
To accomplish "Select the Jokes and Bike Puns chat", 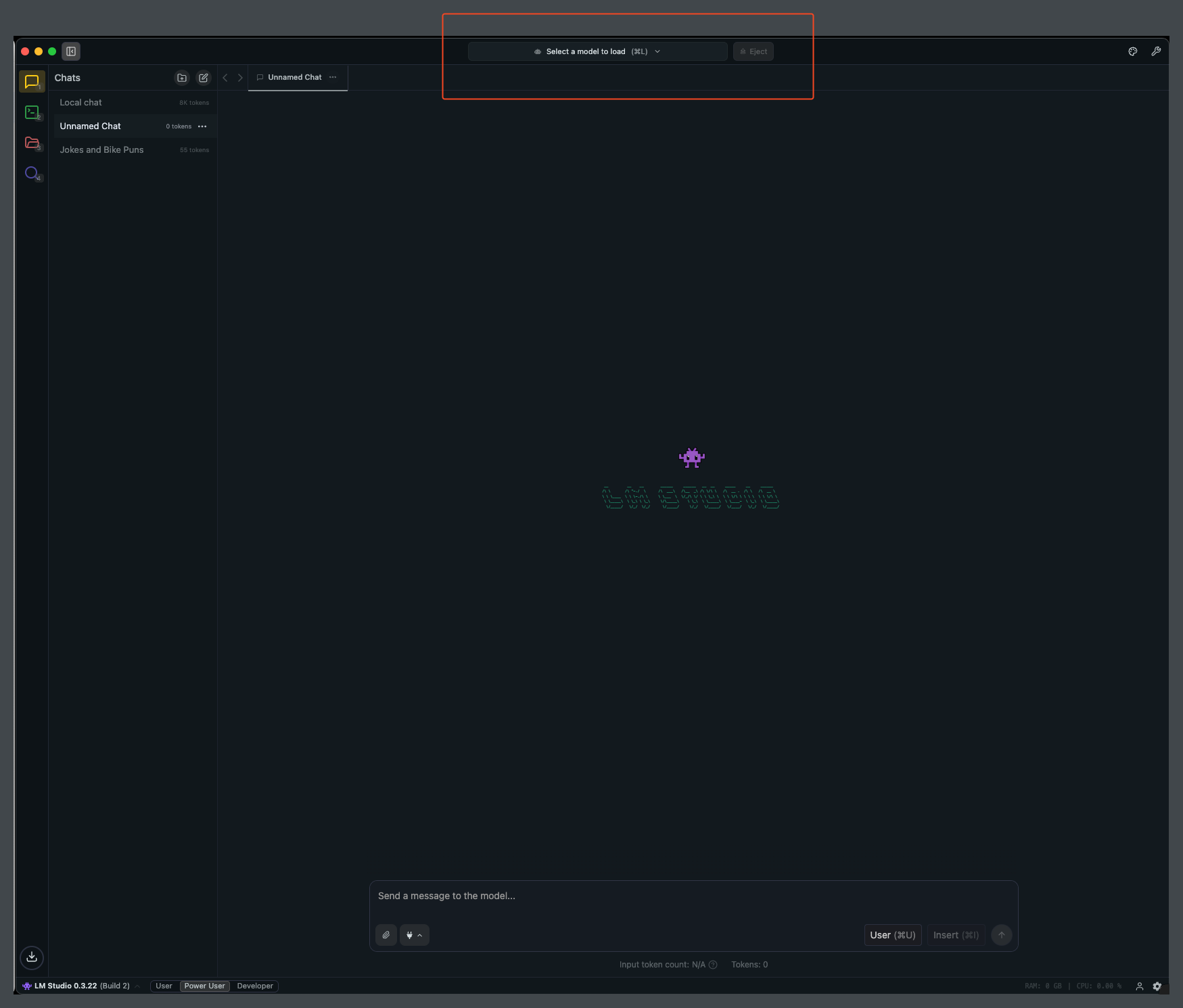I will pyautogui.click(x=101, y=149).
